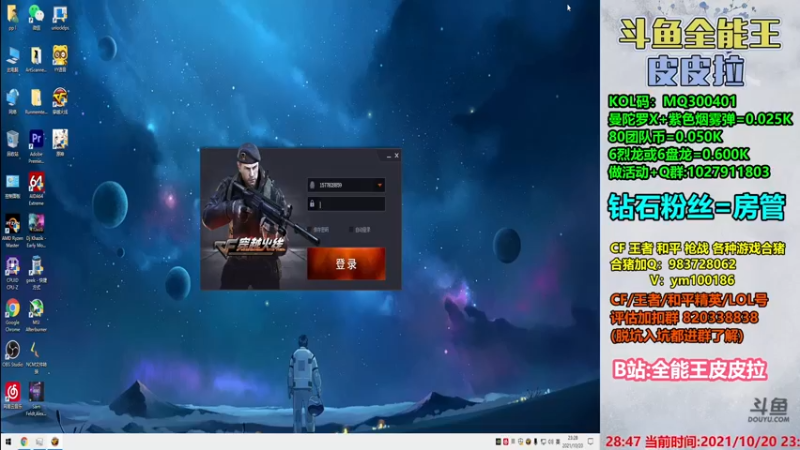The height and width of the screenshot is (450, 800).
Task: Click the taskbar clock
Action: click(x=572, y=442)
